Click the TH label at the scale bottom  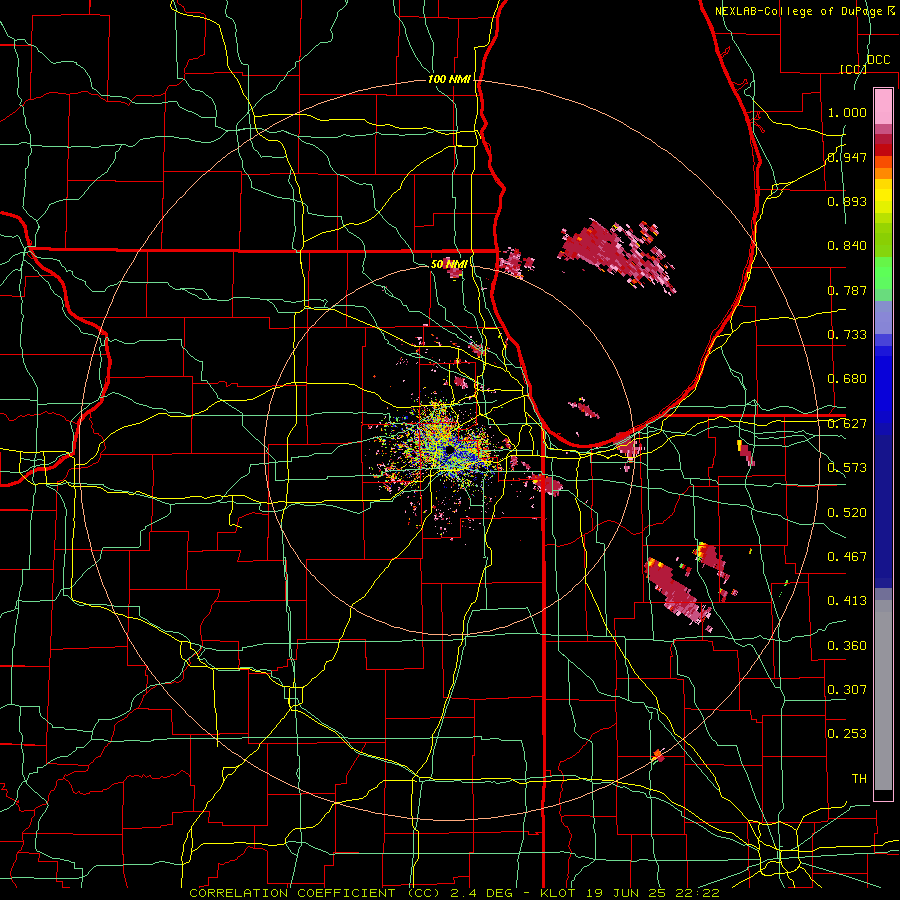[859, 779]
